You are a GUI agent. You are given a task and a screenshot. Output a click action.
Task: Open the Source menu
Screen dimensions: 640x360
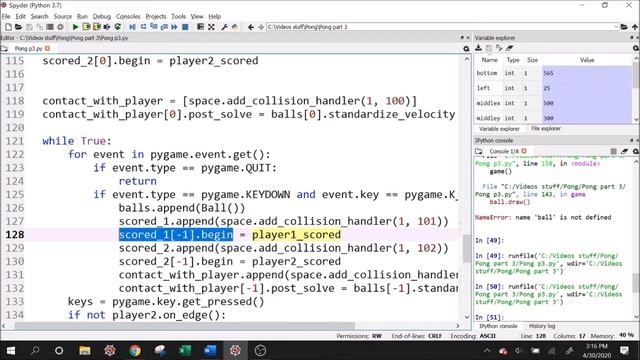coord(63,16)
